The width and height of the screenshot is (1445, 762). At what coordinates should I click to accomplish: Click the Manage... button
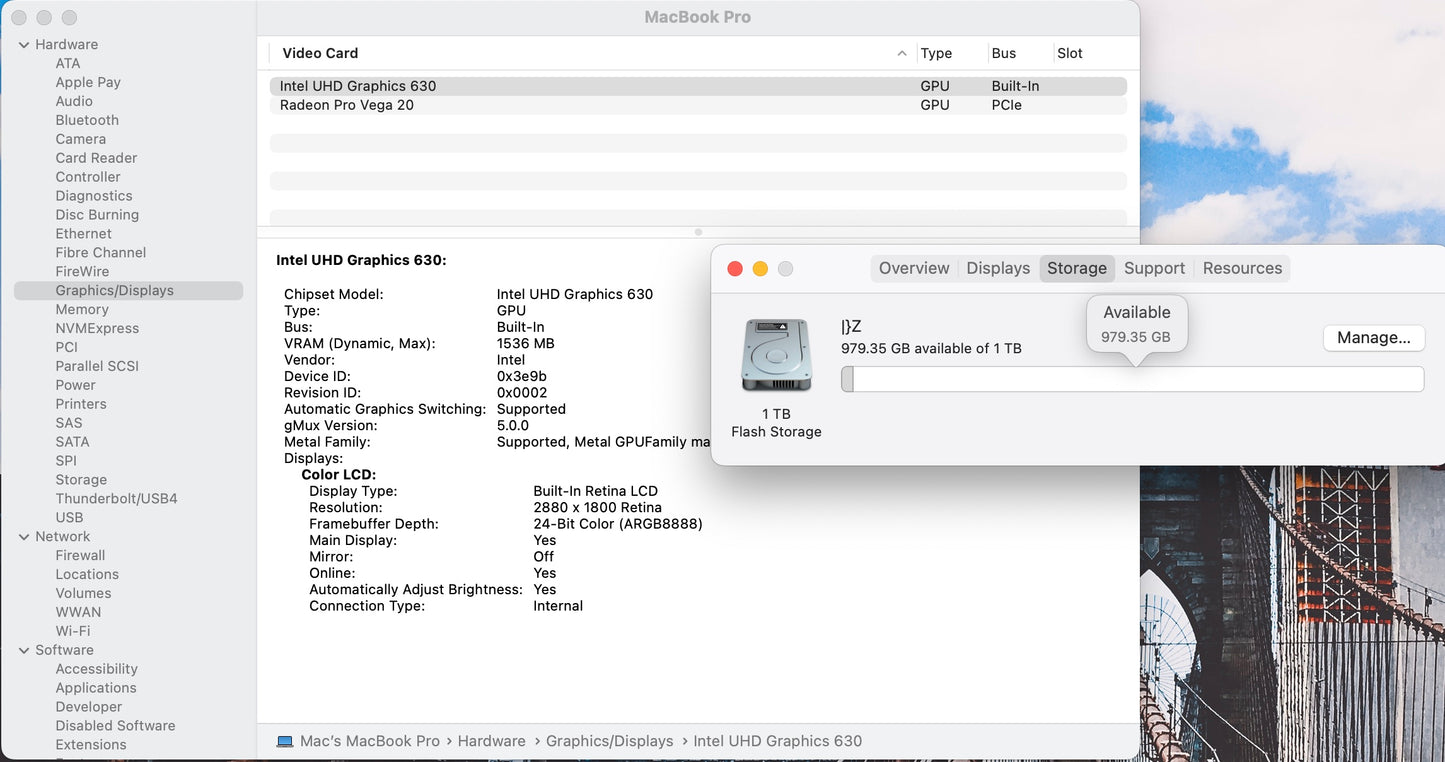pos(1373,338)
